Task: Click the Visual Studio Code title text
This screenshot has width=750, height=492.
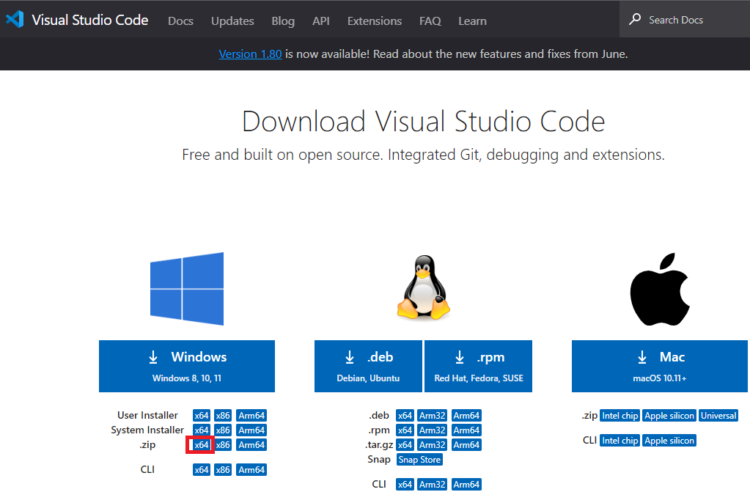Action: point(90,20)
